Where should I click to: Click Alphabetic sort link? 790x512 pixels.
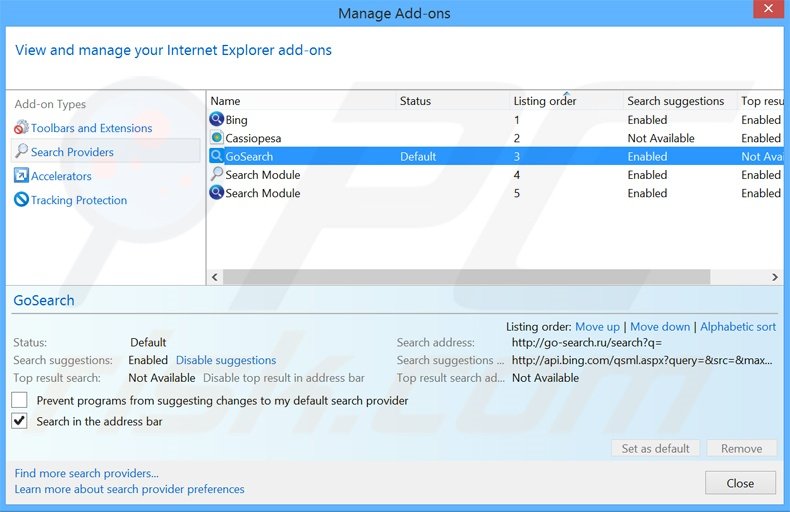[x=738, y=327]
